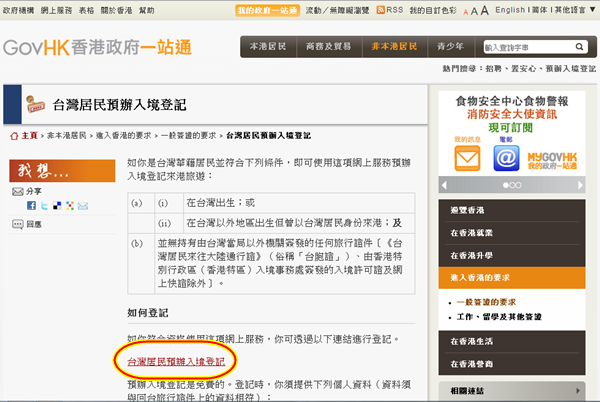Image resolution: width=600 pixels, height=402 pixels.
Task: Show previous banner slide arrow
Action: point(444,185)
